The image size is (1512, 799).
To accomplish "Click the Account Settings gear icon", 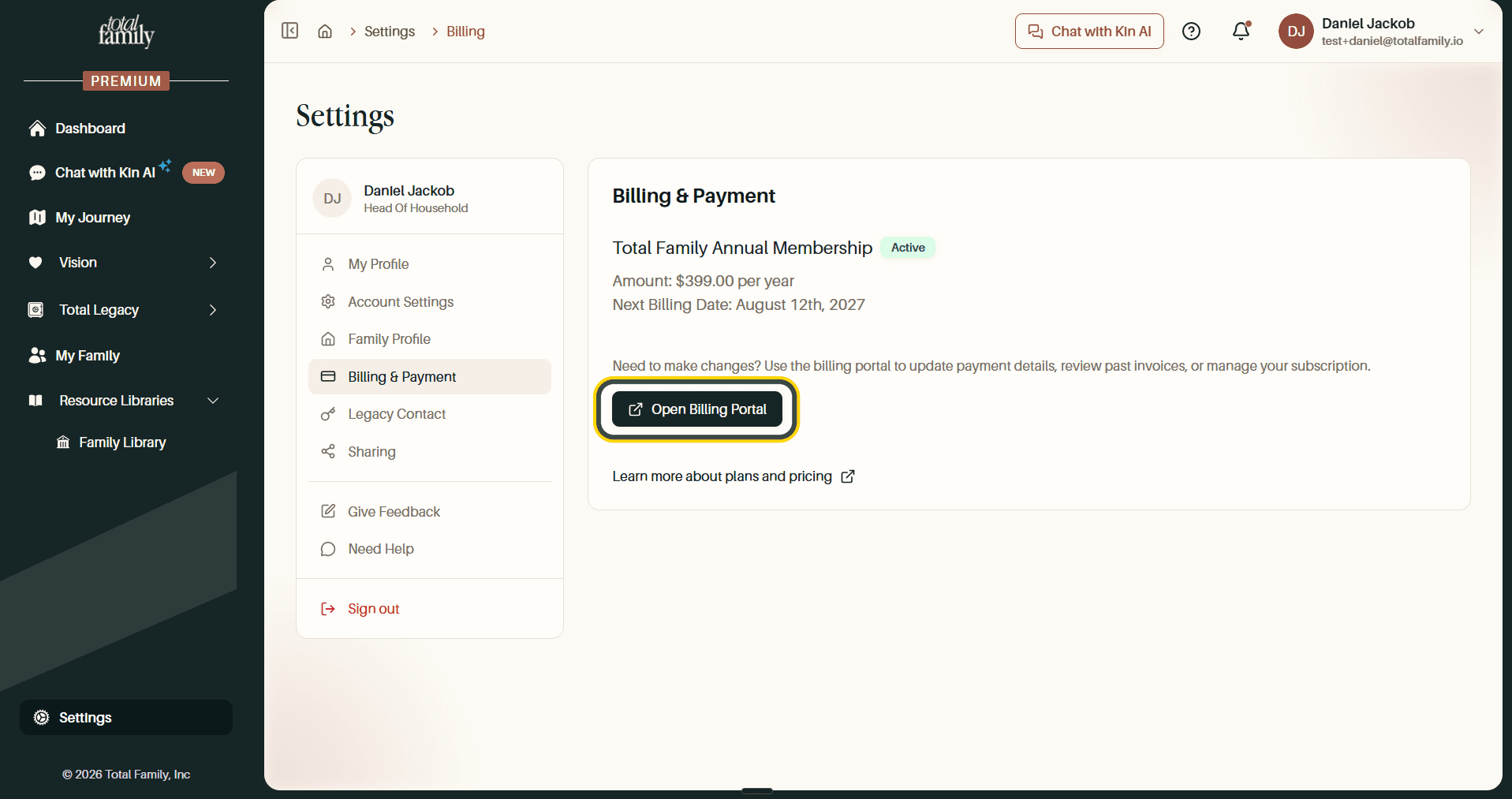I will [x=328, y=301].
